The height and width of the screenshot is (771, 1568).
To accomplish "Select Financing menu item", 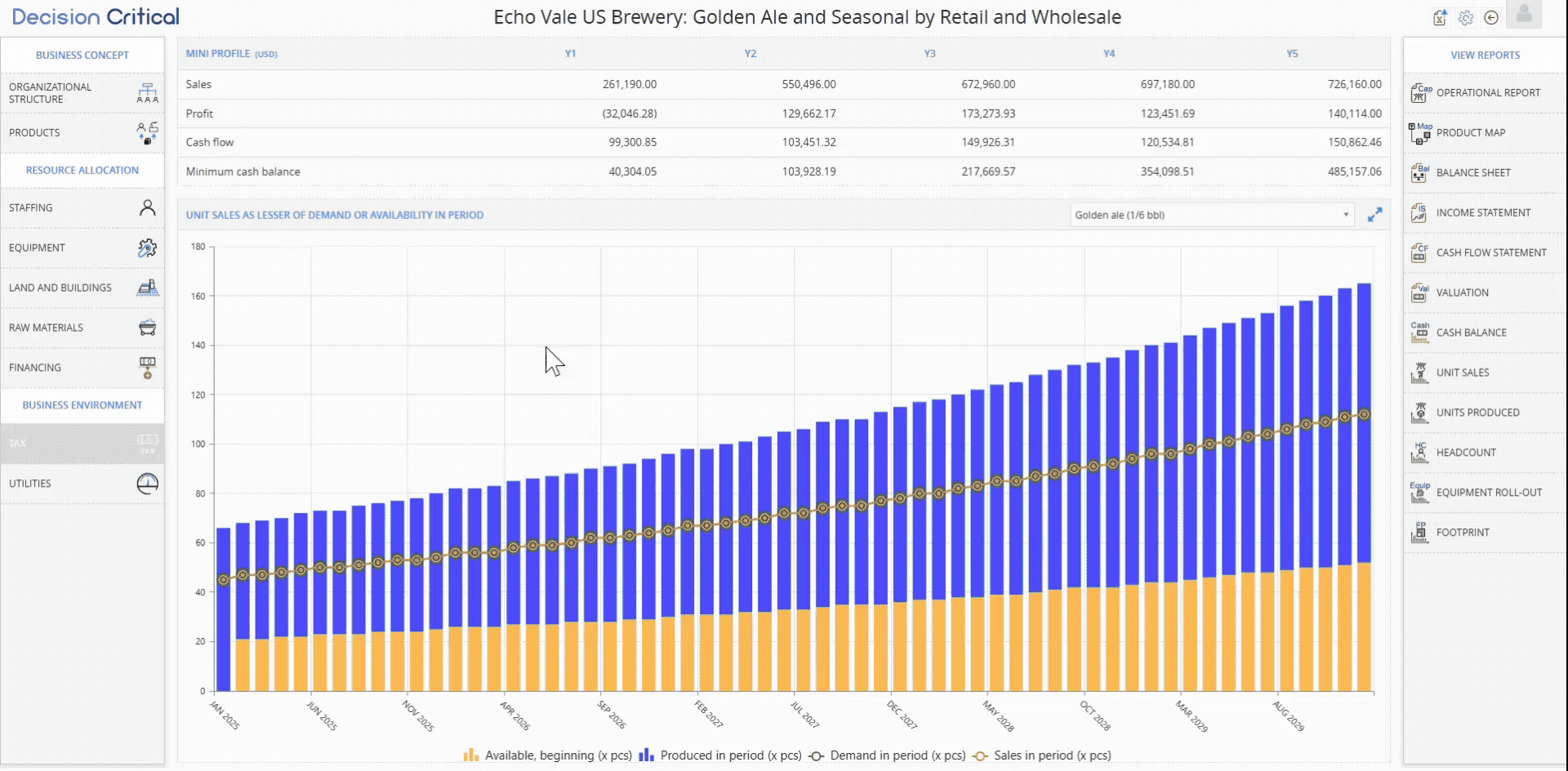I will (x=82, y=368).
